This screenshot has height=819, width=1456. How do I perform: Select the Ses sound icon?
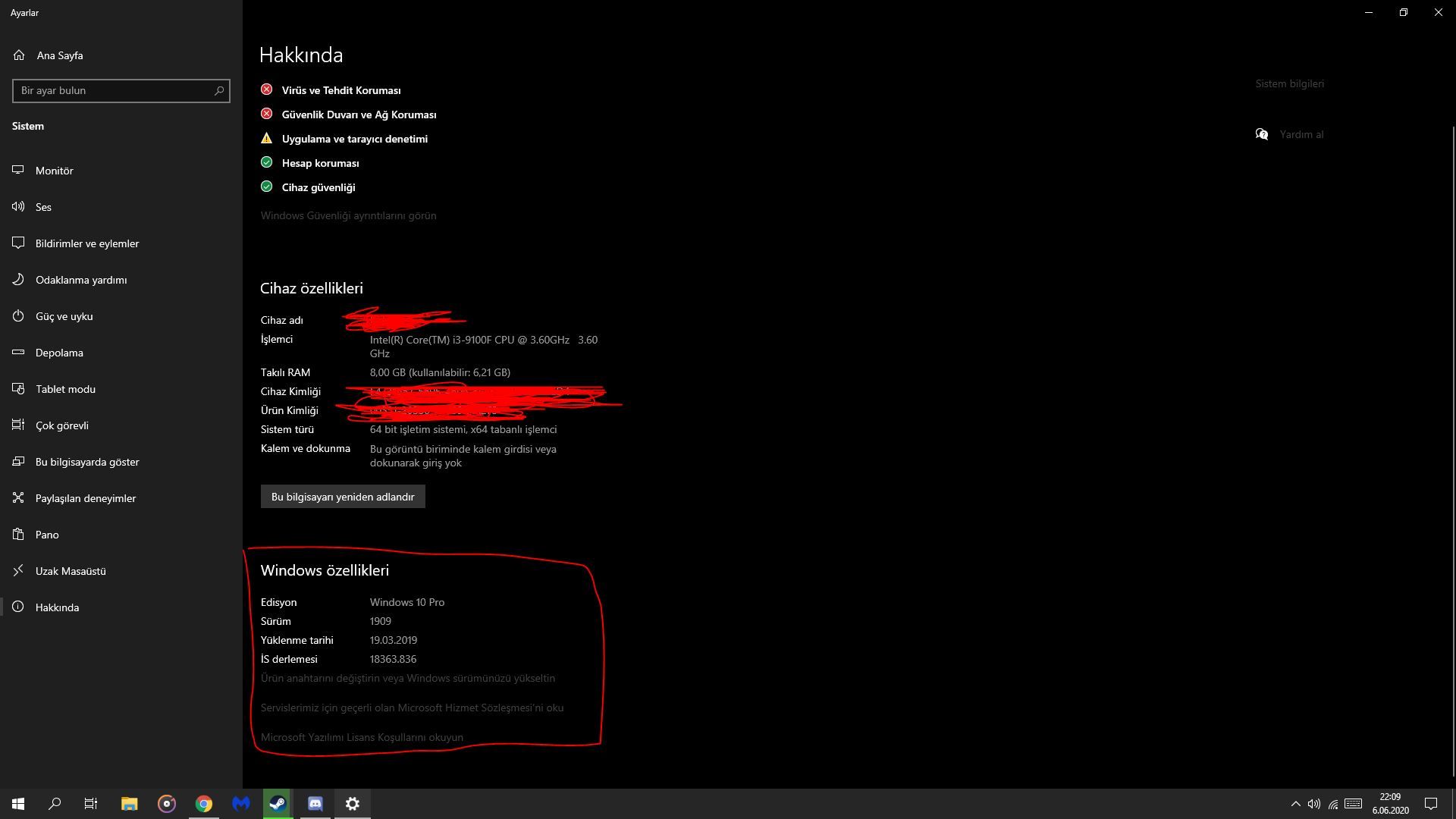click(x=18, y=207)
